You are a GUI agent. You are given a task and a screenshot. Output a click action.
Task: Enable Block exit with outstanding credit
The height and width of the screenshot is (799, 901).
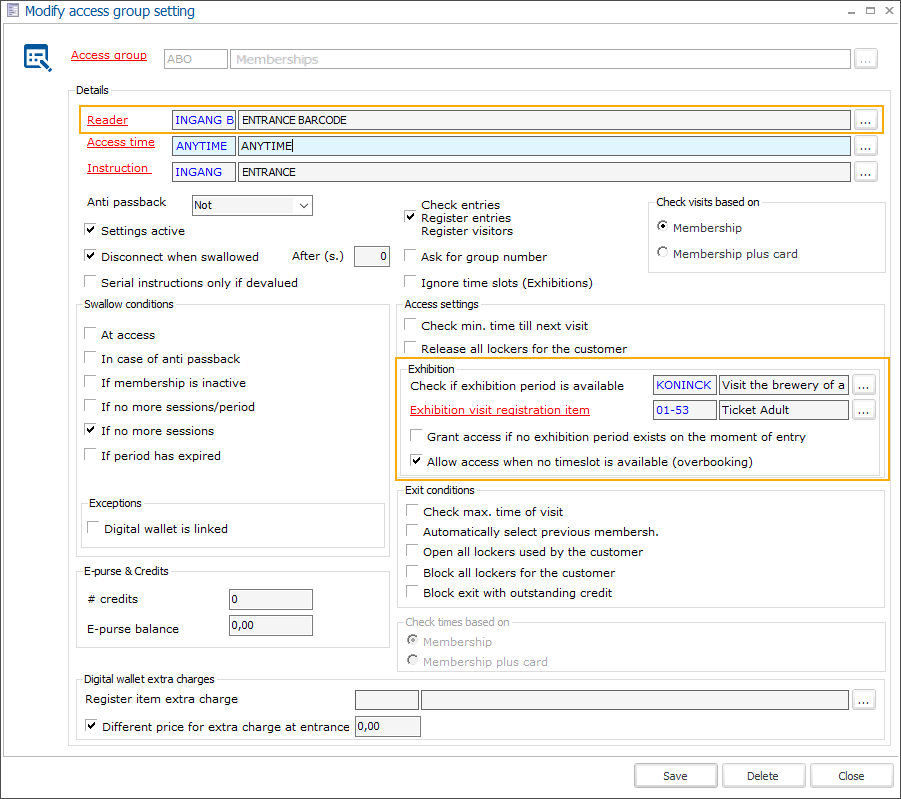[x=412, y=591]
